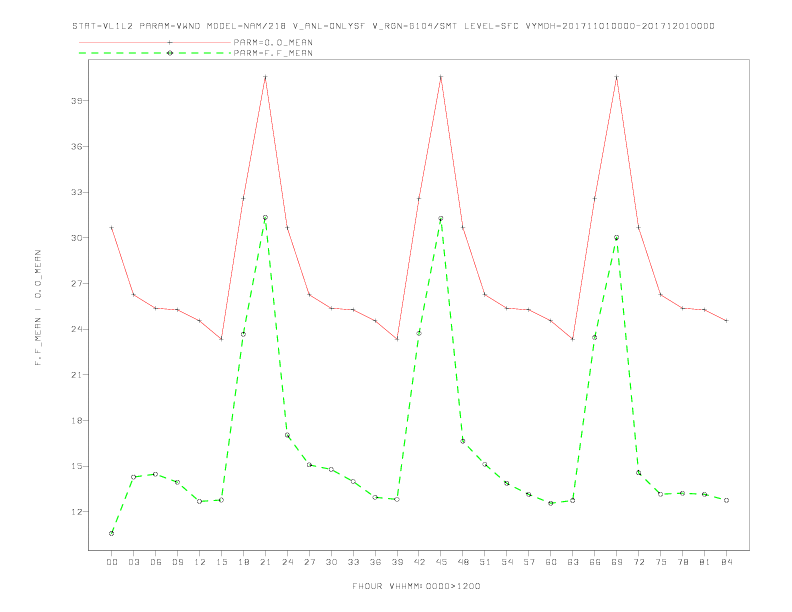Viewport: 792px width, 612px height.
Task: Click the y-axis tick label 33
Action: click(x=77, y=192)
